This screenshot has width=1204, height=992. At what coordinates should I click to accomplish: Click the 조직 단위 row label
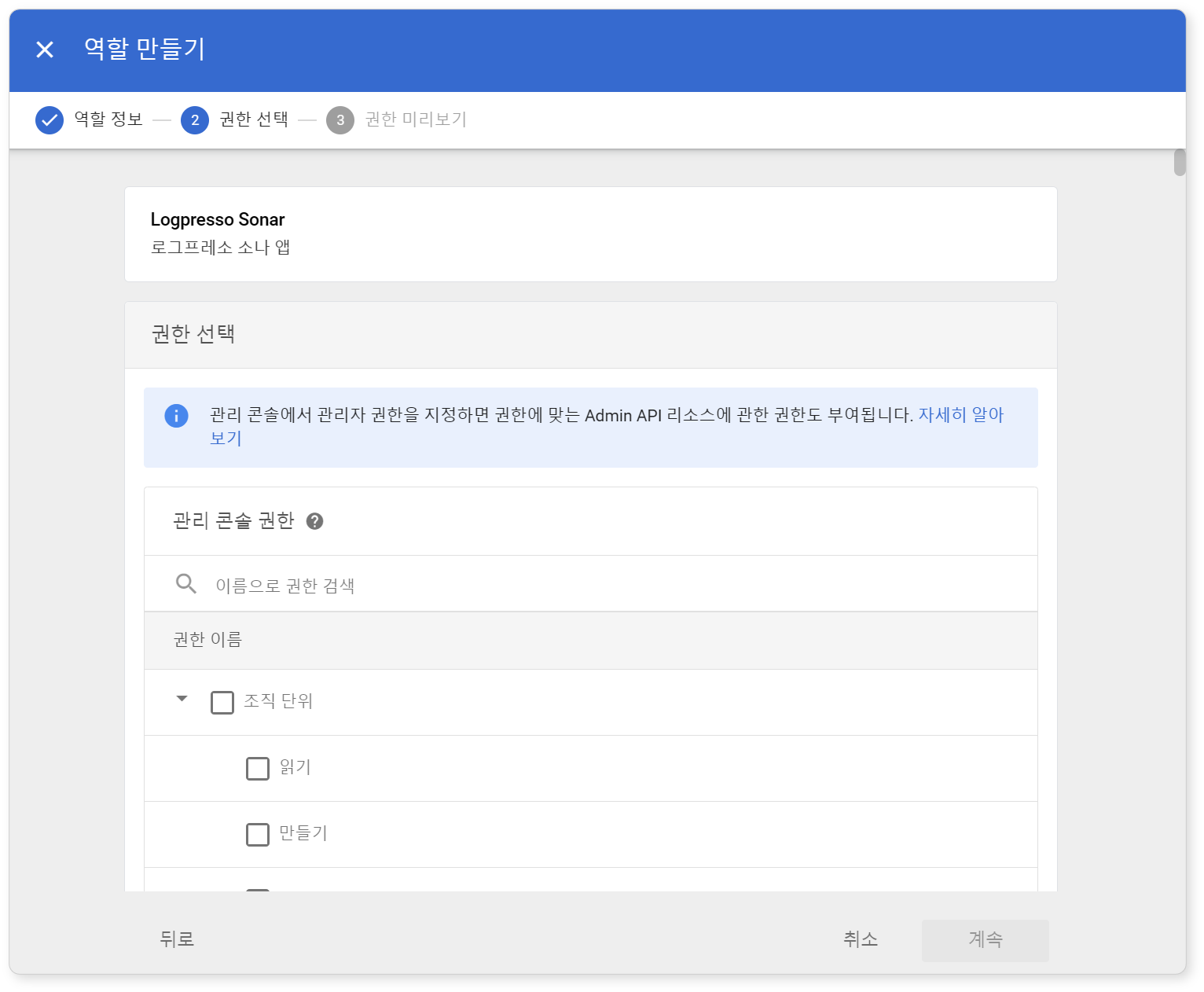click(x=278, y=701)
